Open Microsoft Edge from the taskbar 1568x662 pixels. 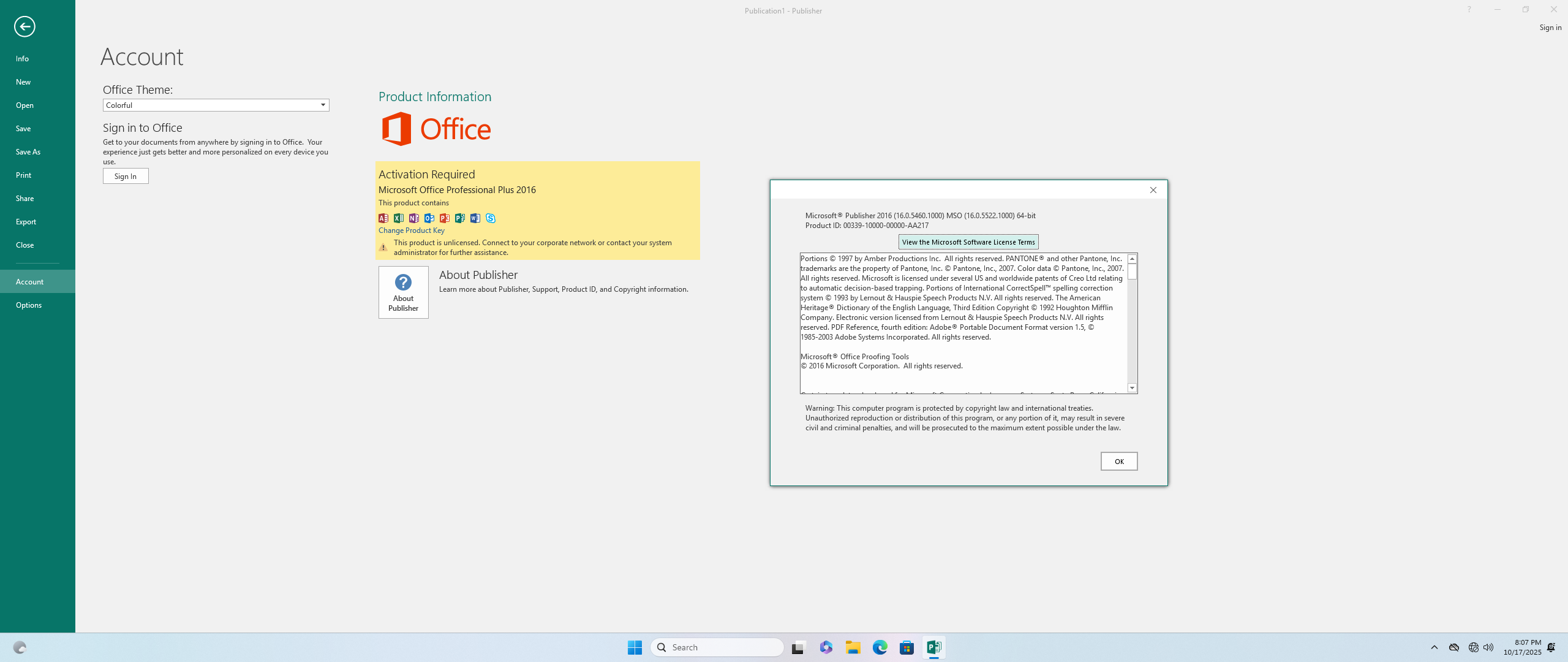pos(880,647)
